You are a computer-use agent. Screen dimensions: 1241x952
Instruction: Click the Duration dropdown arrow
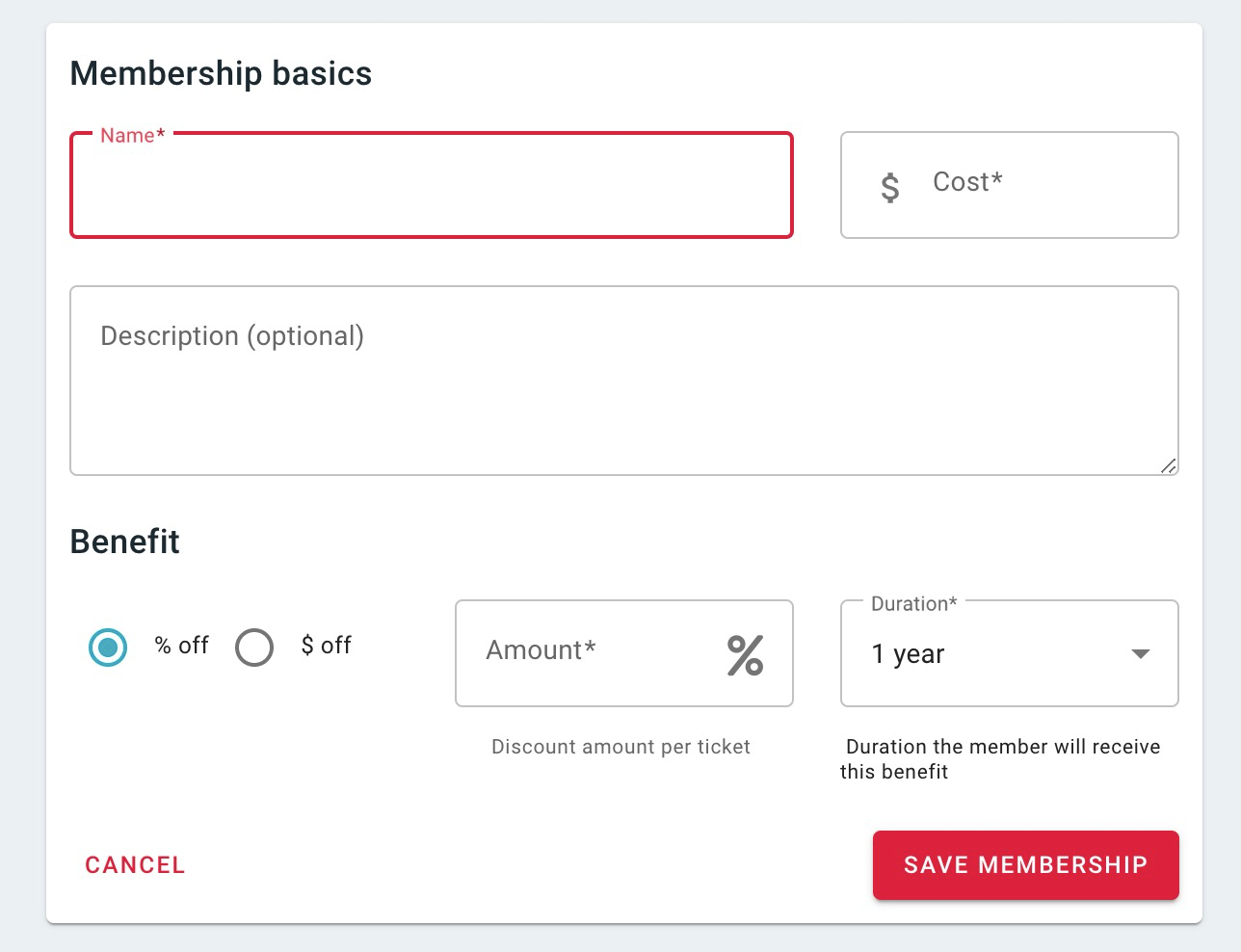pyautogui.click(x=1140, y=654)
